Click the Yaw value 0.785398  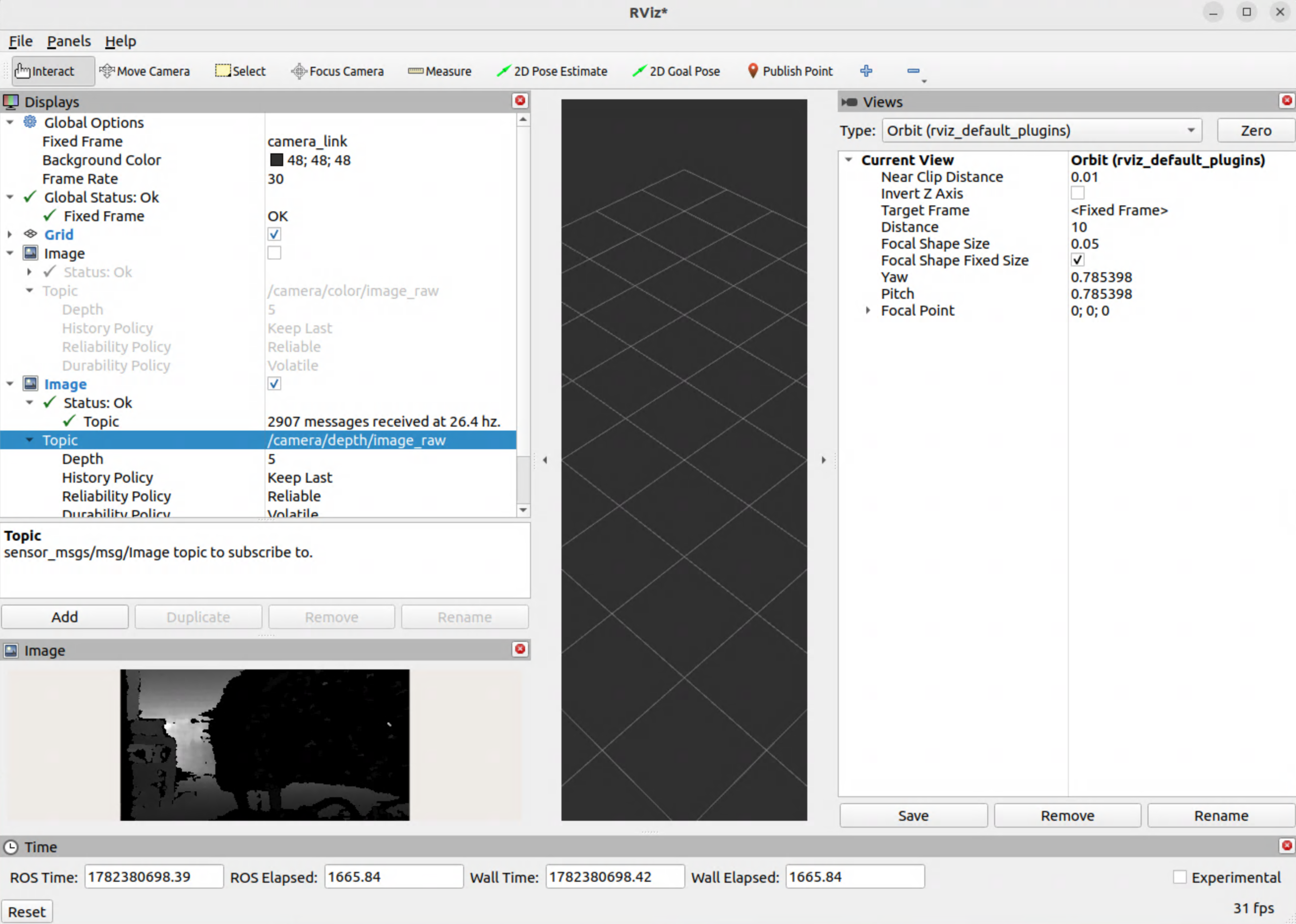(x=1101, y=277)
